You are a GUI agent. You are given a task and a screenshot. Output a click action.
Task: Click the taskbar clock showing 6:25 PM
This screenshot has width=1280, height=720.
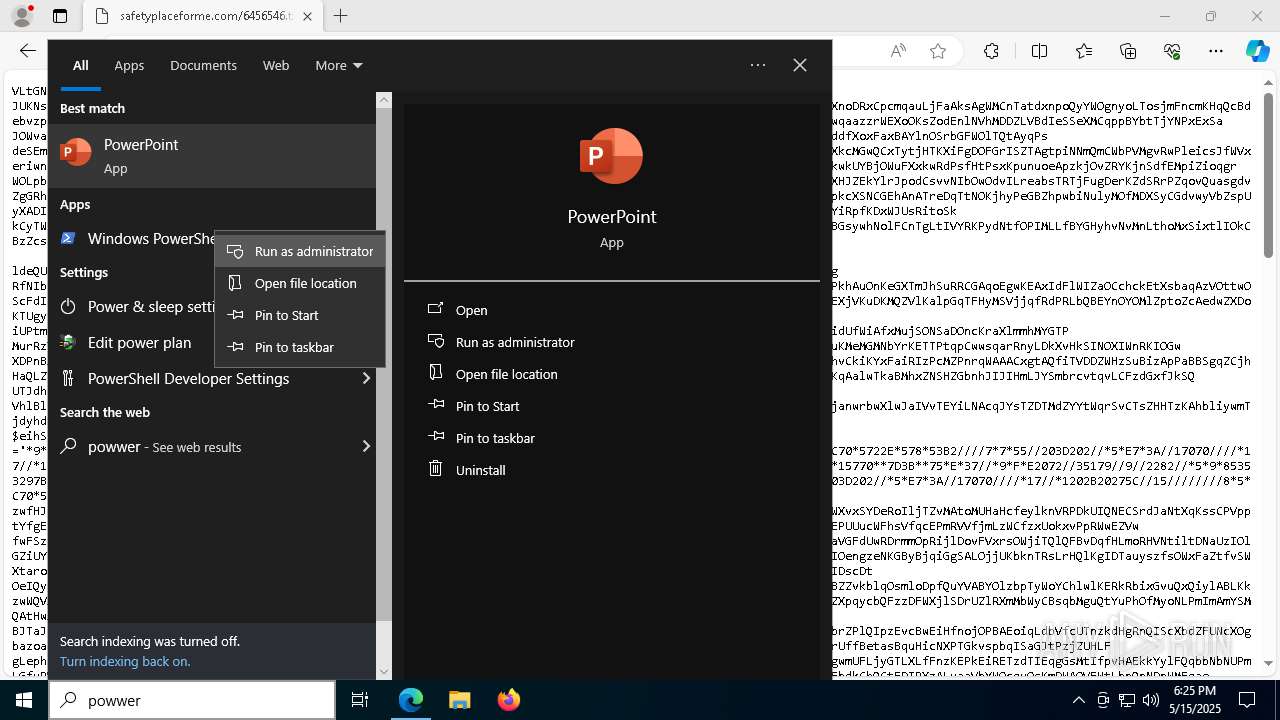1195,700
